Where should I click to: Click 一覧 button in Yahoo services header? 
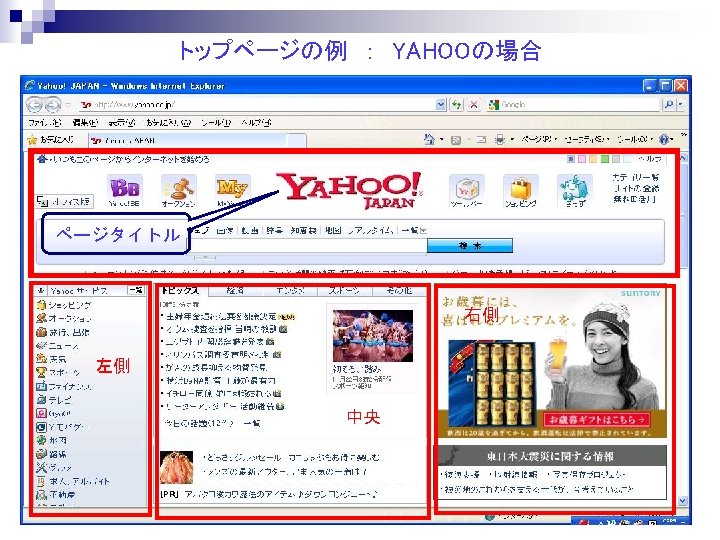coord(136,290)
